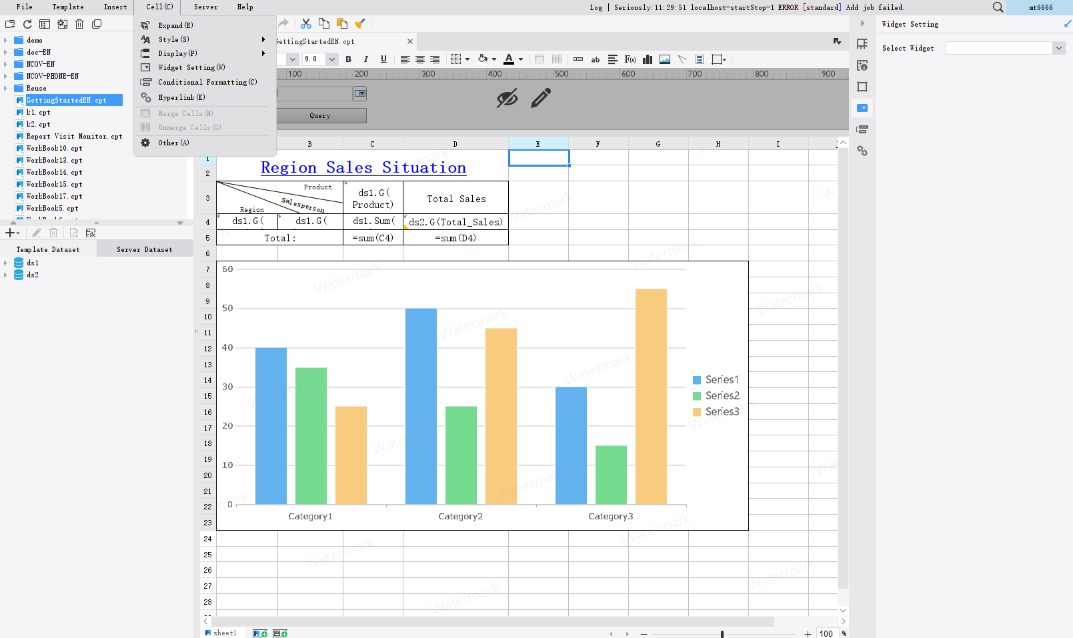
Task: Click the Expand menu entry icon
Action: pos(145,25)
